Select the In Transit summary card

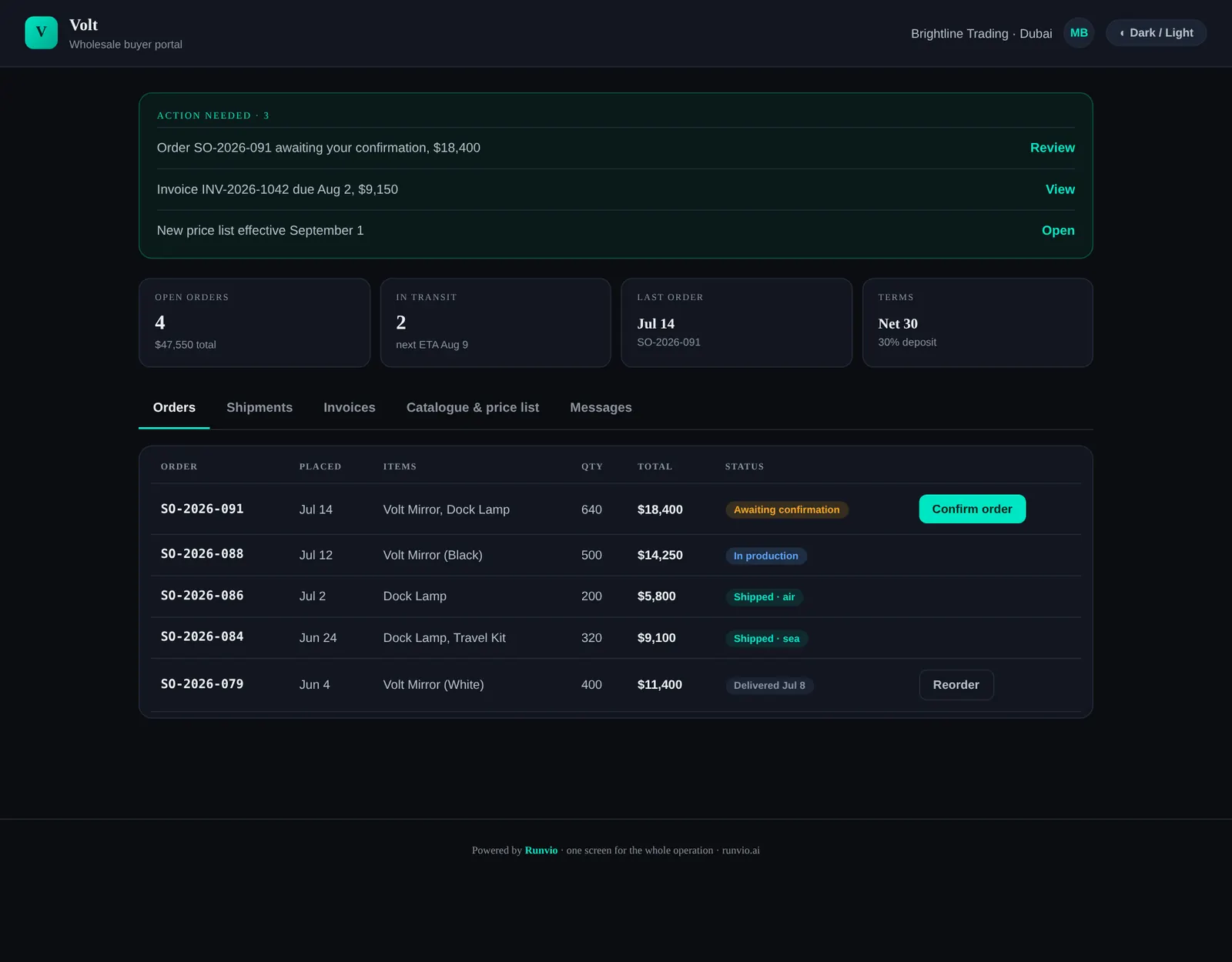point(495,322)
